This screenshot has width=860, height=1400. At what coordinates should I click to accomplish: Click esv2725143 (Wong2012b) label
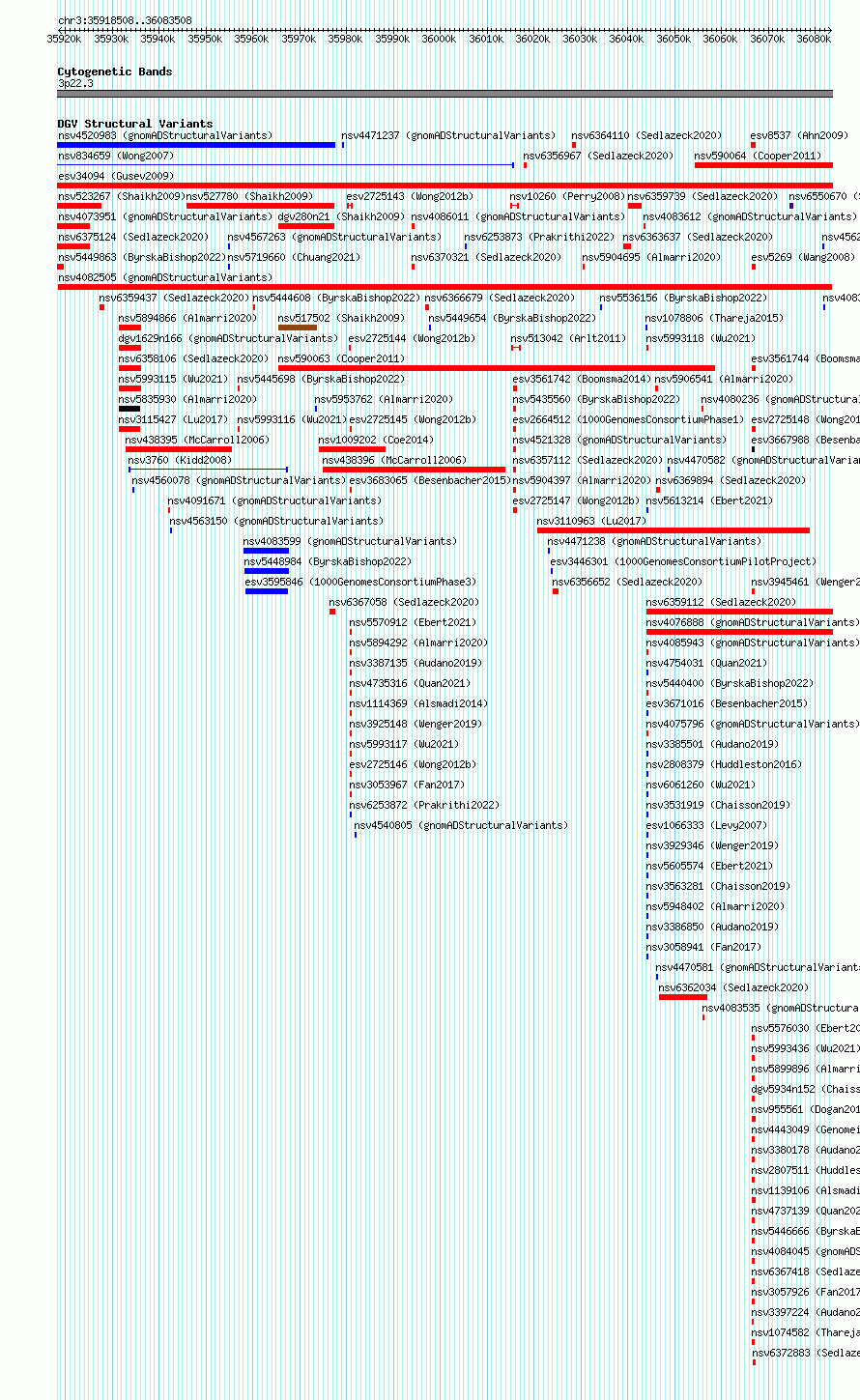pos(410,196)
